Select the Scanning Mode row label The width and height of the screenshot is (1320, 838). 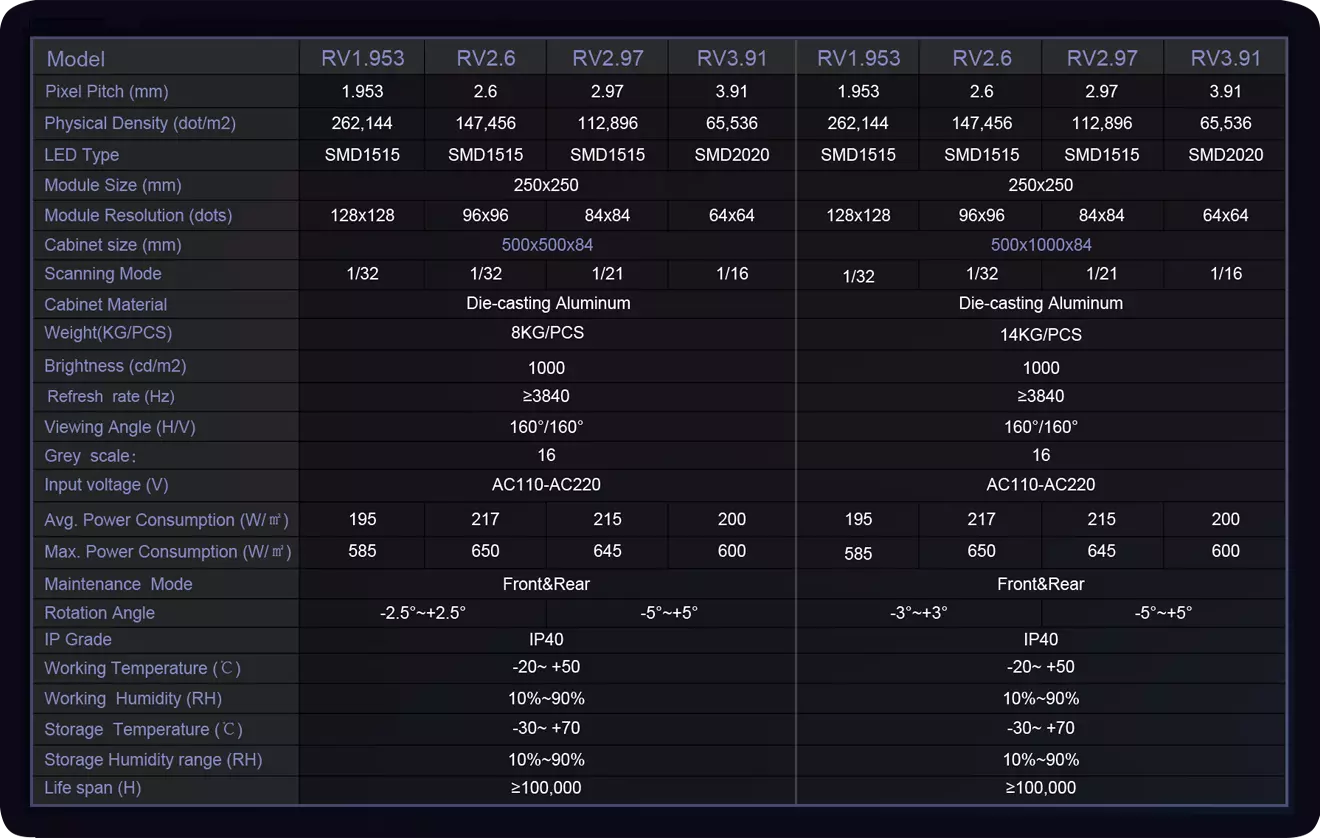[103, 274]
